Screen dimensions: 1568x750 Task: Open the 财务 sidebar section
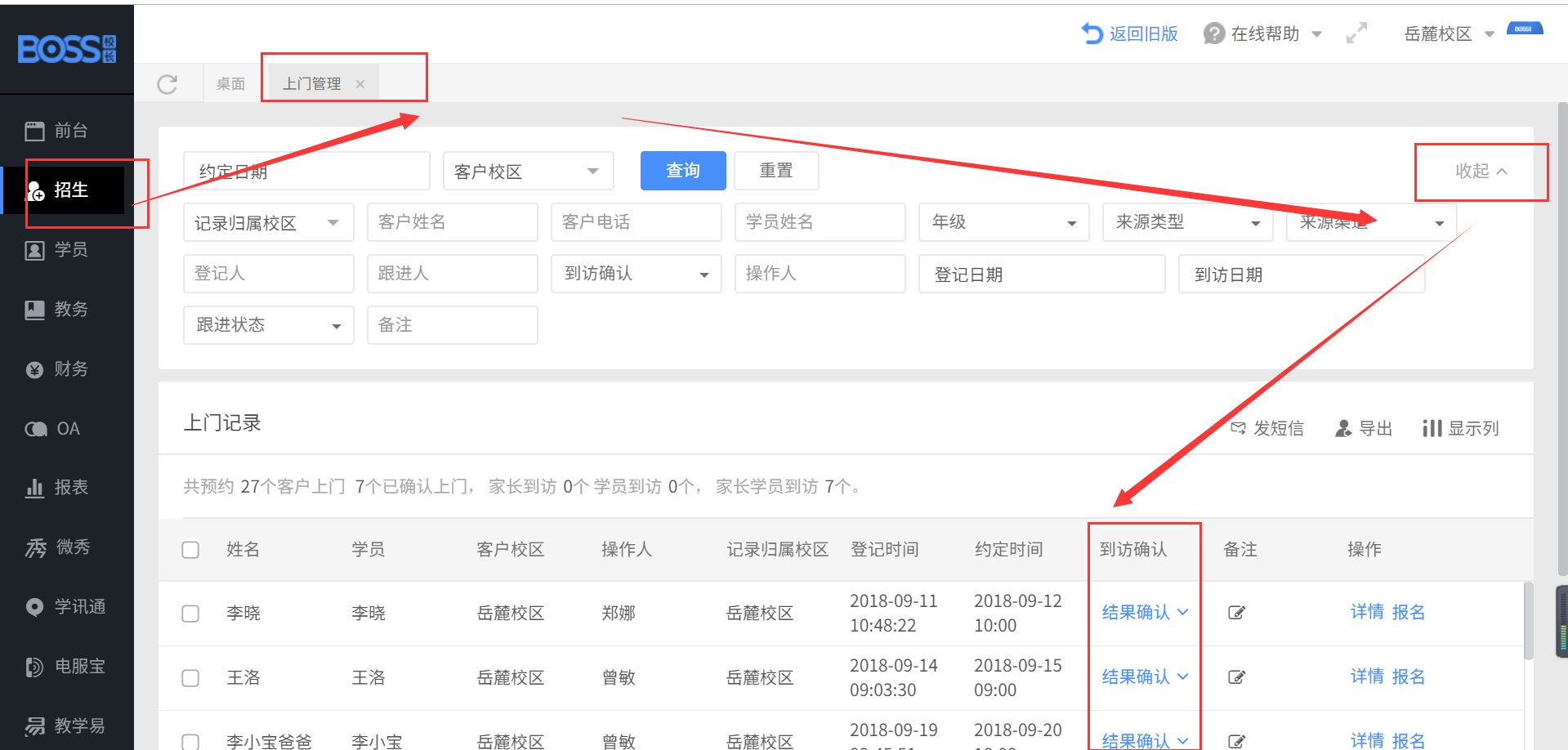point(67,369)
